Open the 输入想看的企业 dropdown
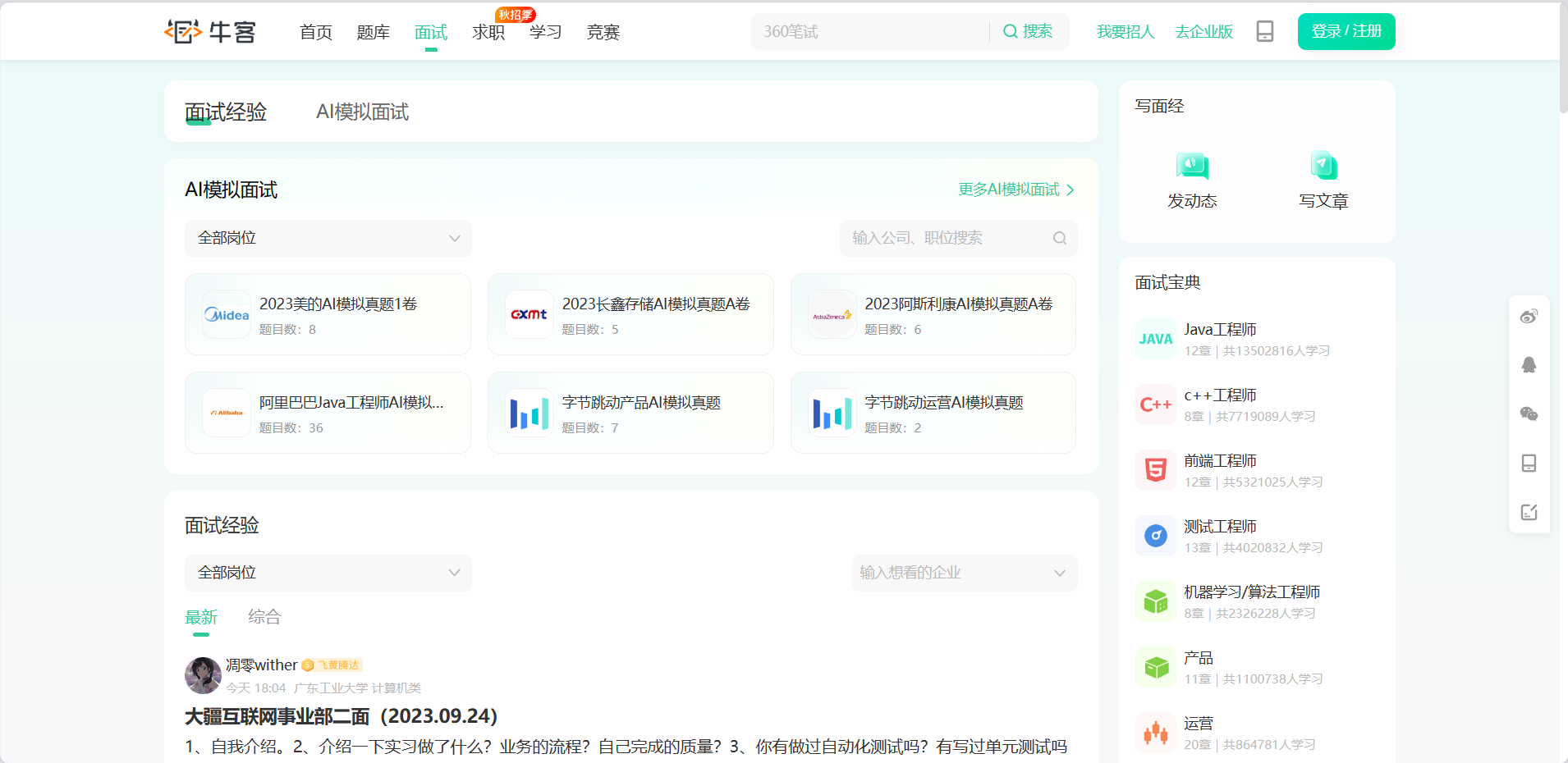Image resolution: width=1568 pixels, height=763 pixels. pos(965,573)
